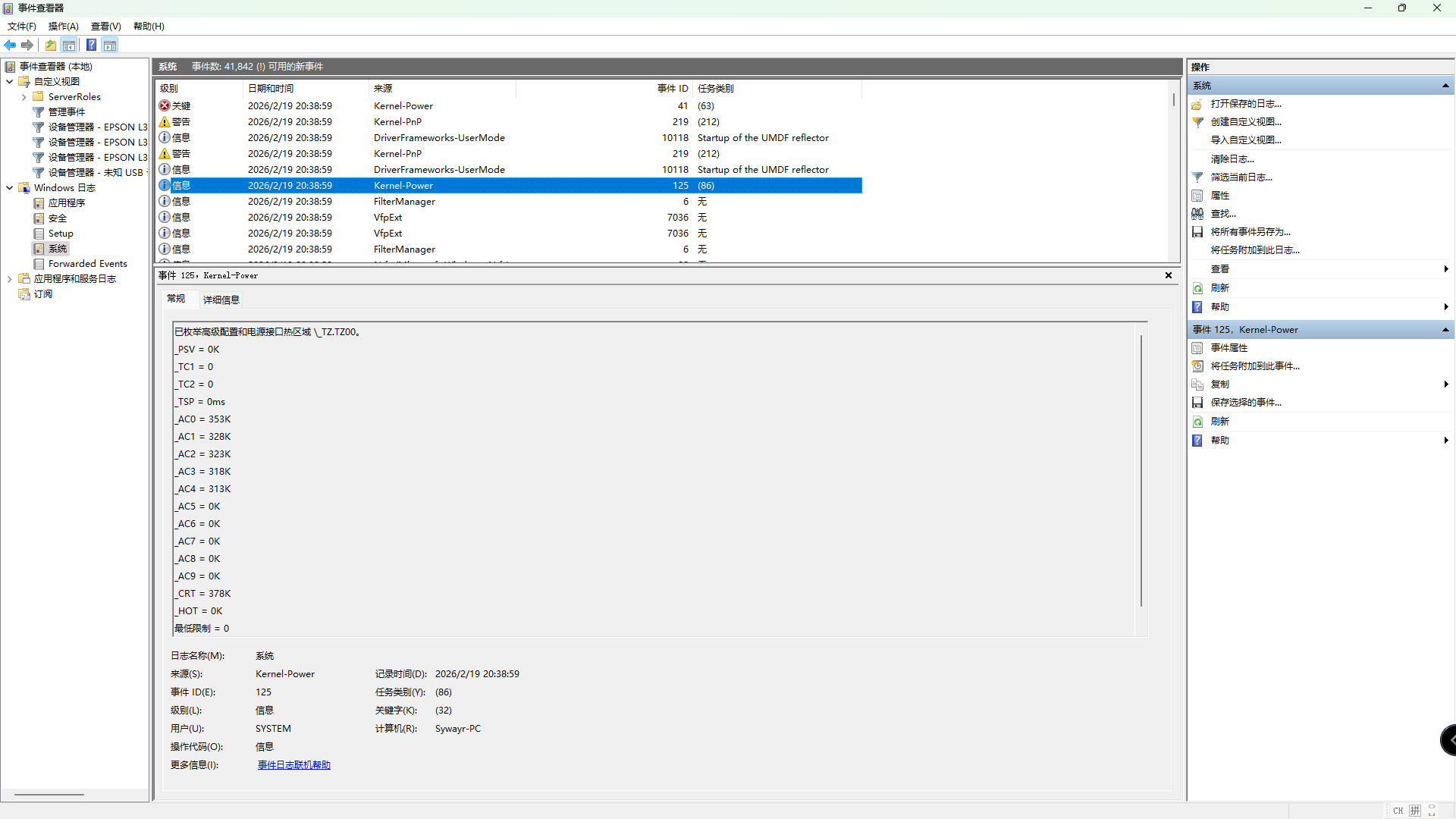Click the forward arrow toolbar icon
Image resolution: width=1456 pixels, height=819 pixels.
[27, 45]
